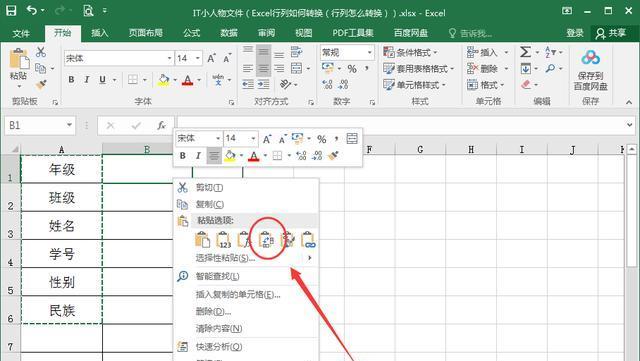
Task: Switch to the 插入 ribbon tab
Action: coord(100,33)
